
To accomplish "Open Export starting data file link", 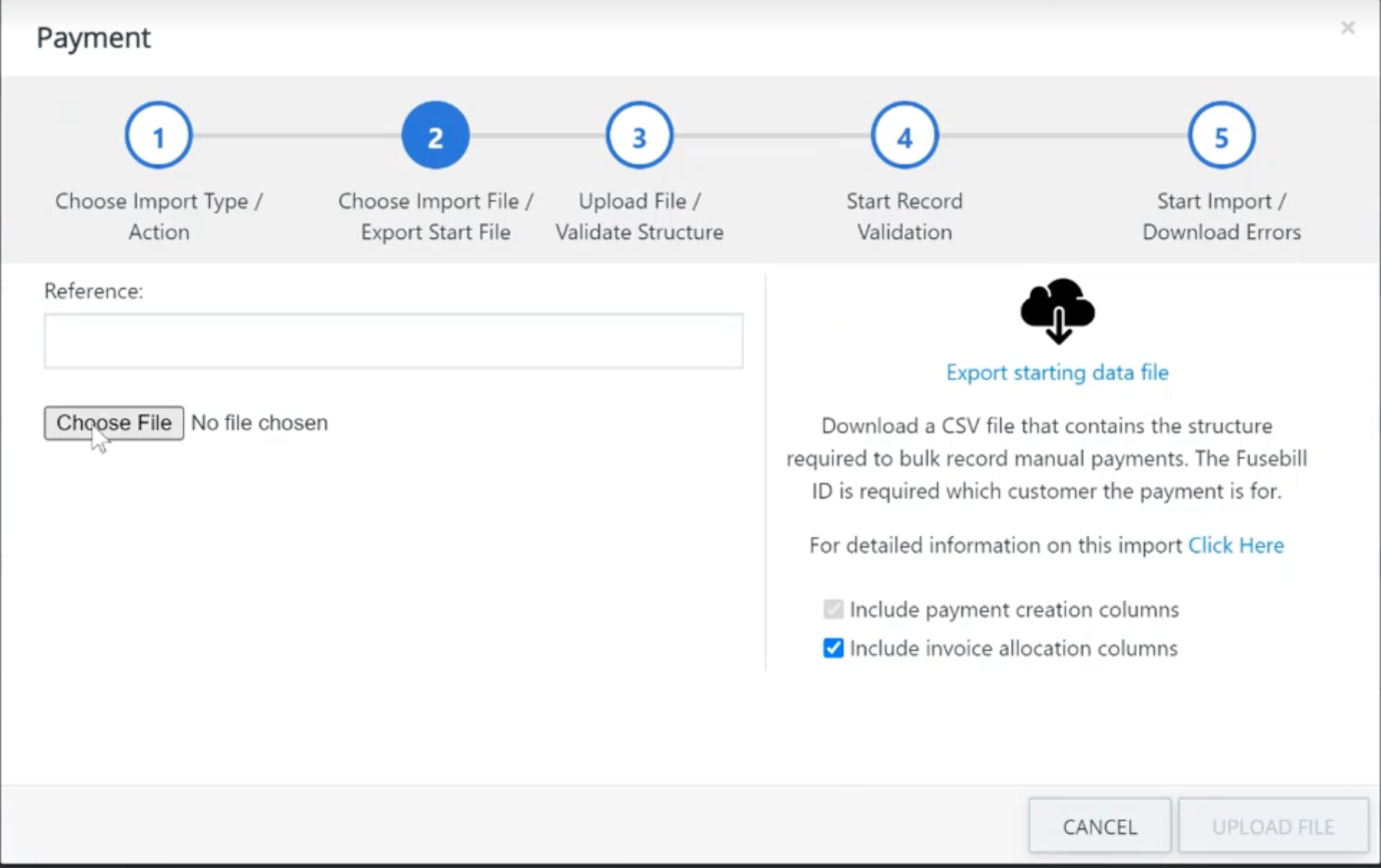I will pyautogui.click(x=1058, y=373).
